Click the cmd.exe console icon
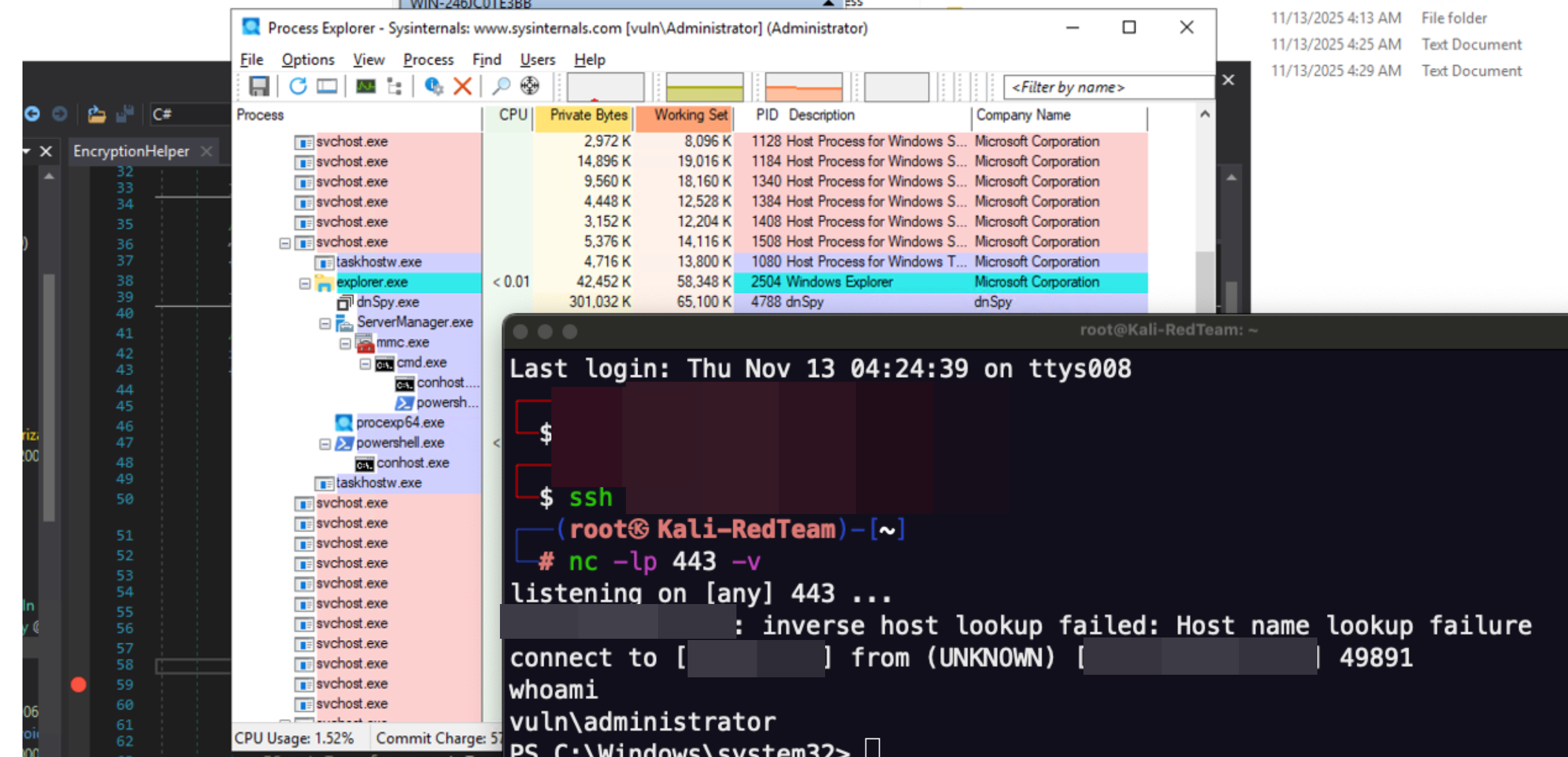Image resolution: width=1568 pixels, height=757 pixels. tap(385, 363)
